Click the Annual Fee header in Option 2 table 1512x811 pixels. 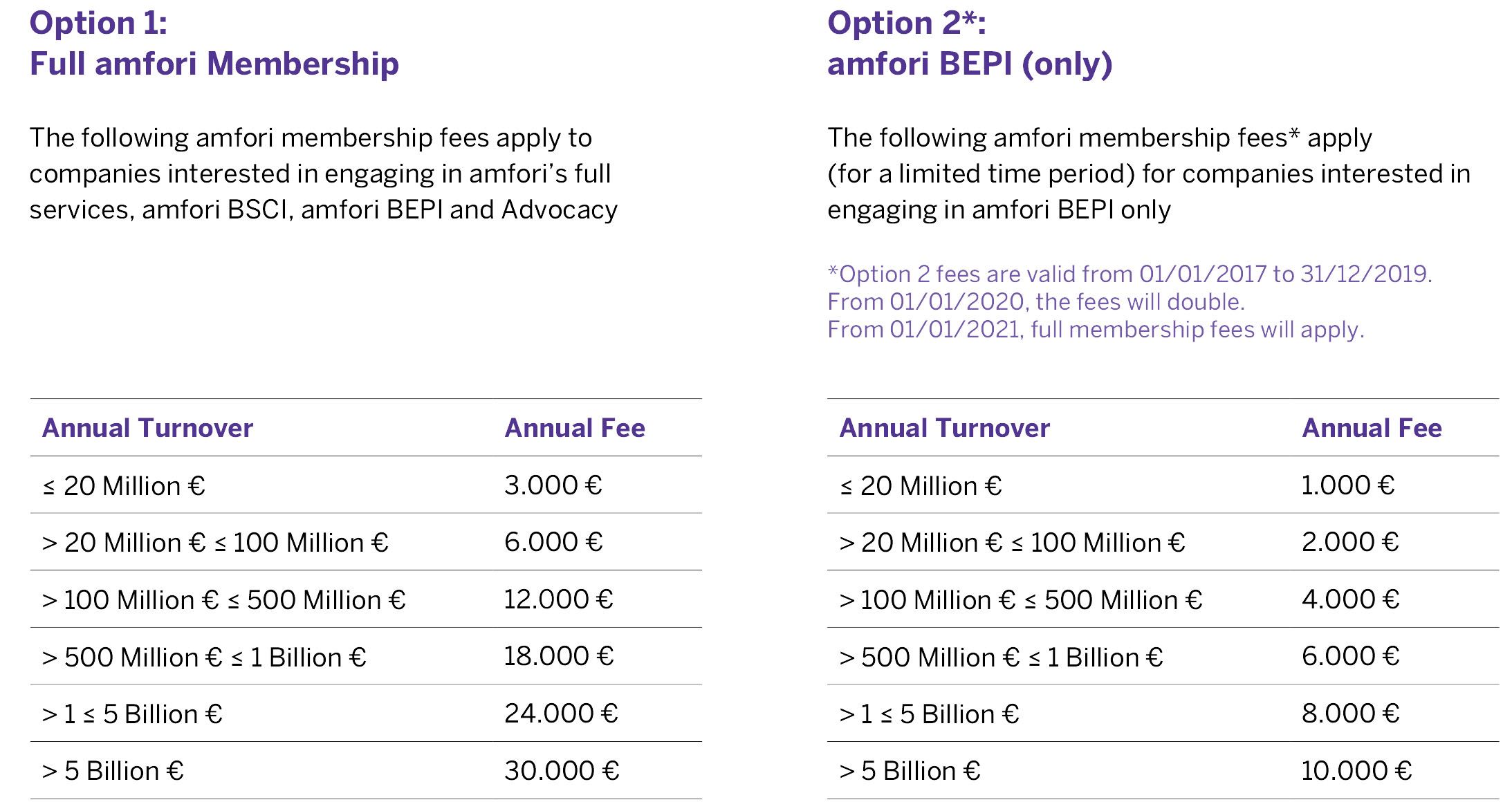[1372, 428]
